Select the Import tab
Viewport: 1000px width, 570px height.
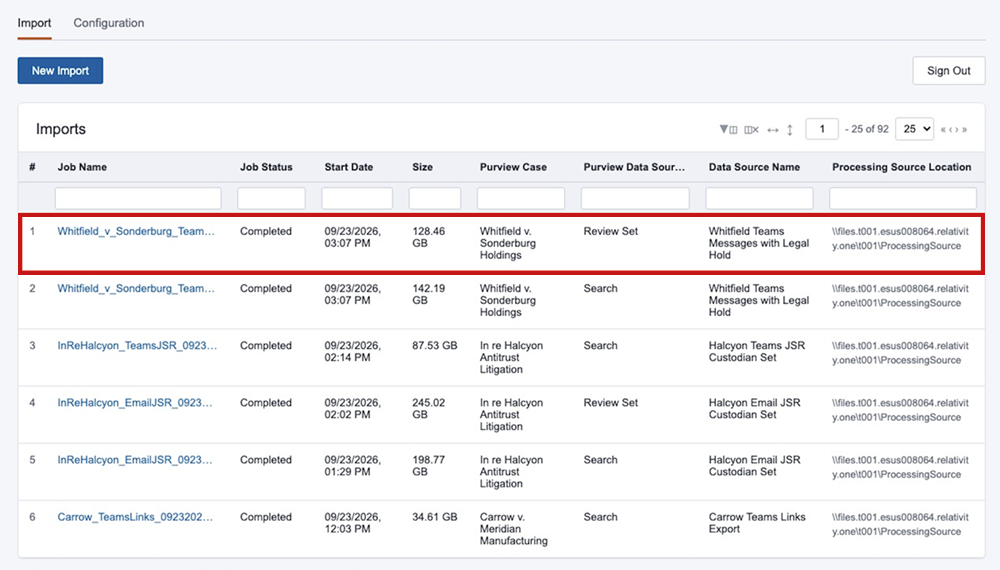click(x=34, y=23)
